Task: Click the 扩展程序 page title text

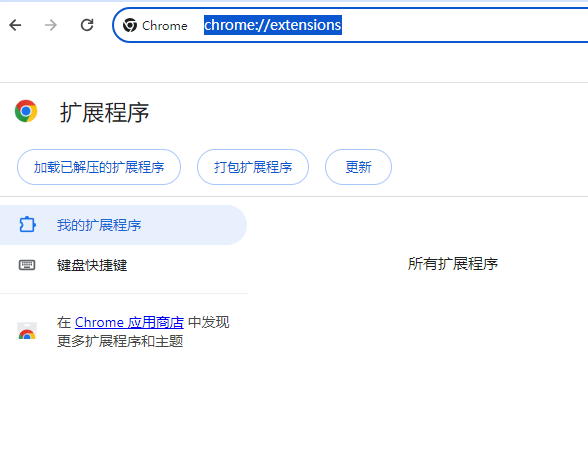Action: (x=105, y=112)
